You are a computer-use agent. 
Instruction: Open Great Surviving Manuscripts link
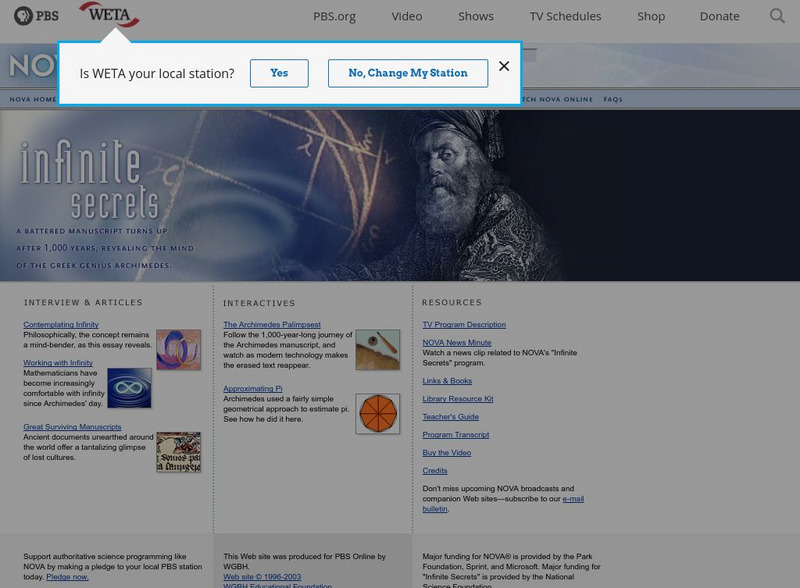pos(72,427)
